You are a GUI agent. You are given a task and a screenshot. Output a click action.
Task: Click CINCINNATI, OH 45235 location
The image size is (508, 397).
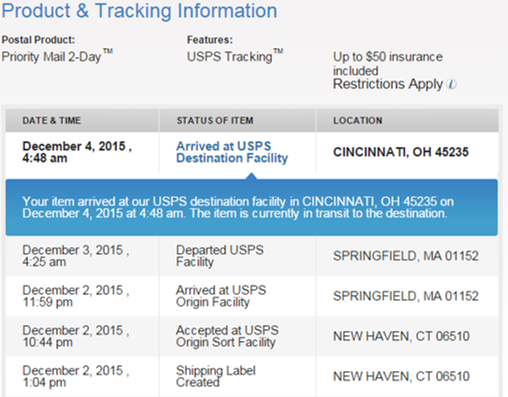pyautogui.click(x=401, y=152)
